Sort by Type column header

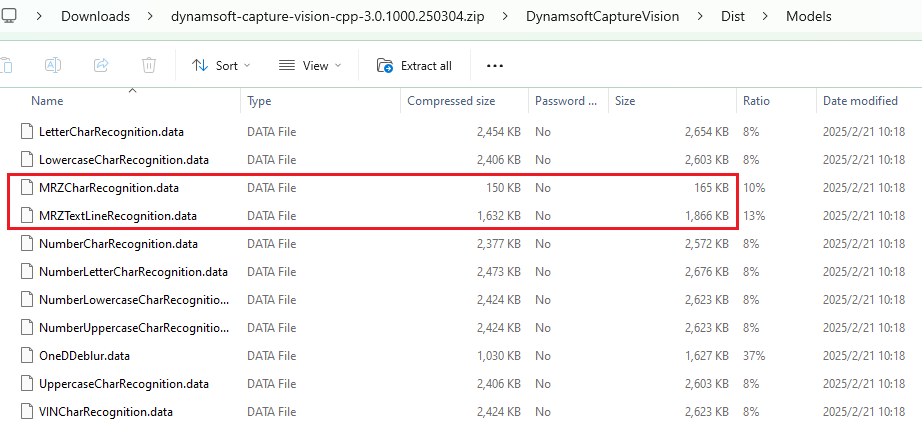coord(259,101)
